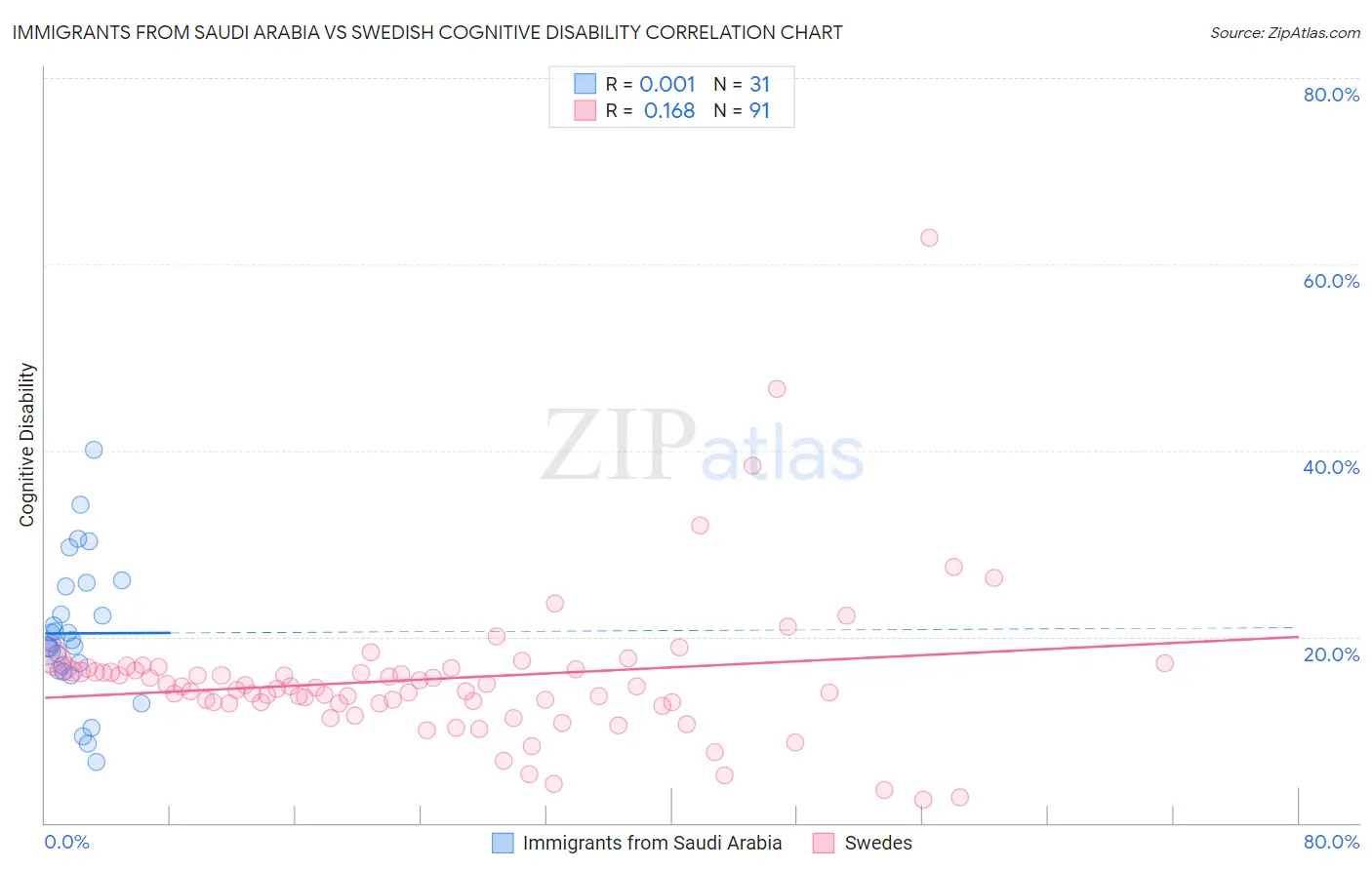The height and width of the screenshot is (870, 1372).
Task: Click the ZIPatlas watermark in chart center
Action: 704,446
